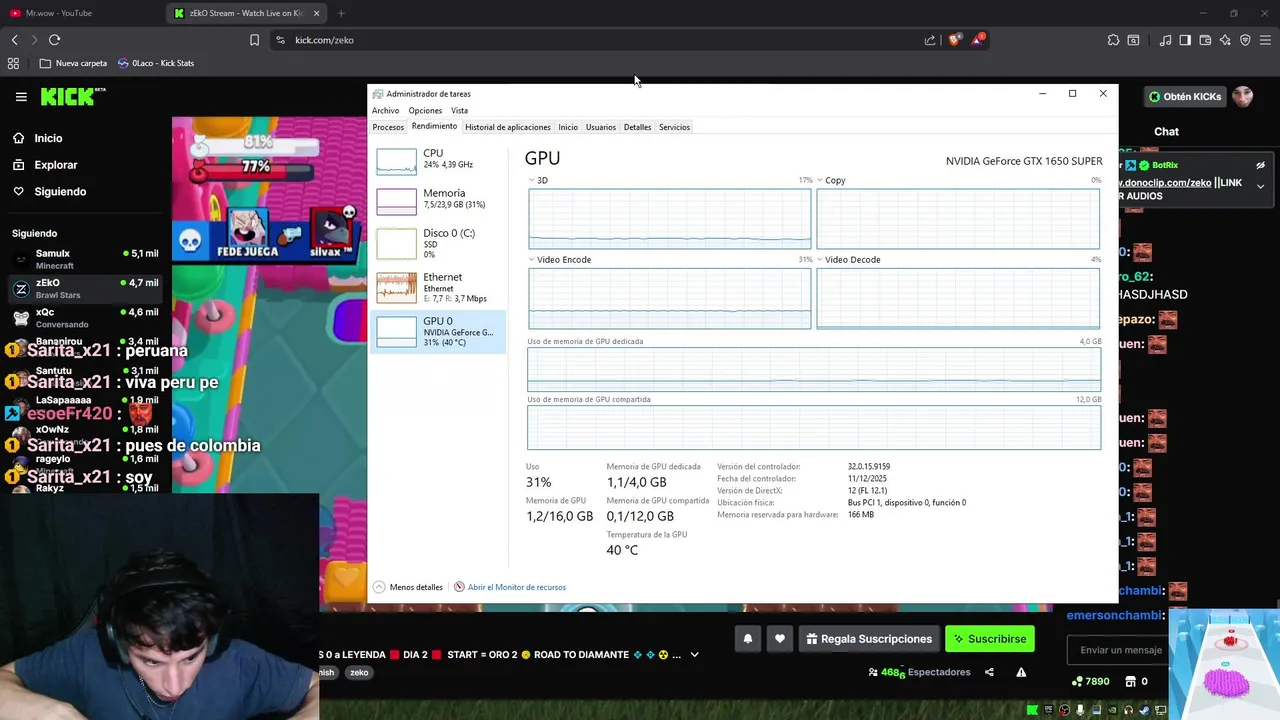Open the 0Laco - Kick Stats bookmark
Screen dimensions: 1280x720
(x=156, y=63)
